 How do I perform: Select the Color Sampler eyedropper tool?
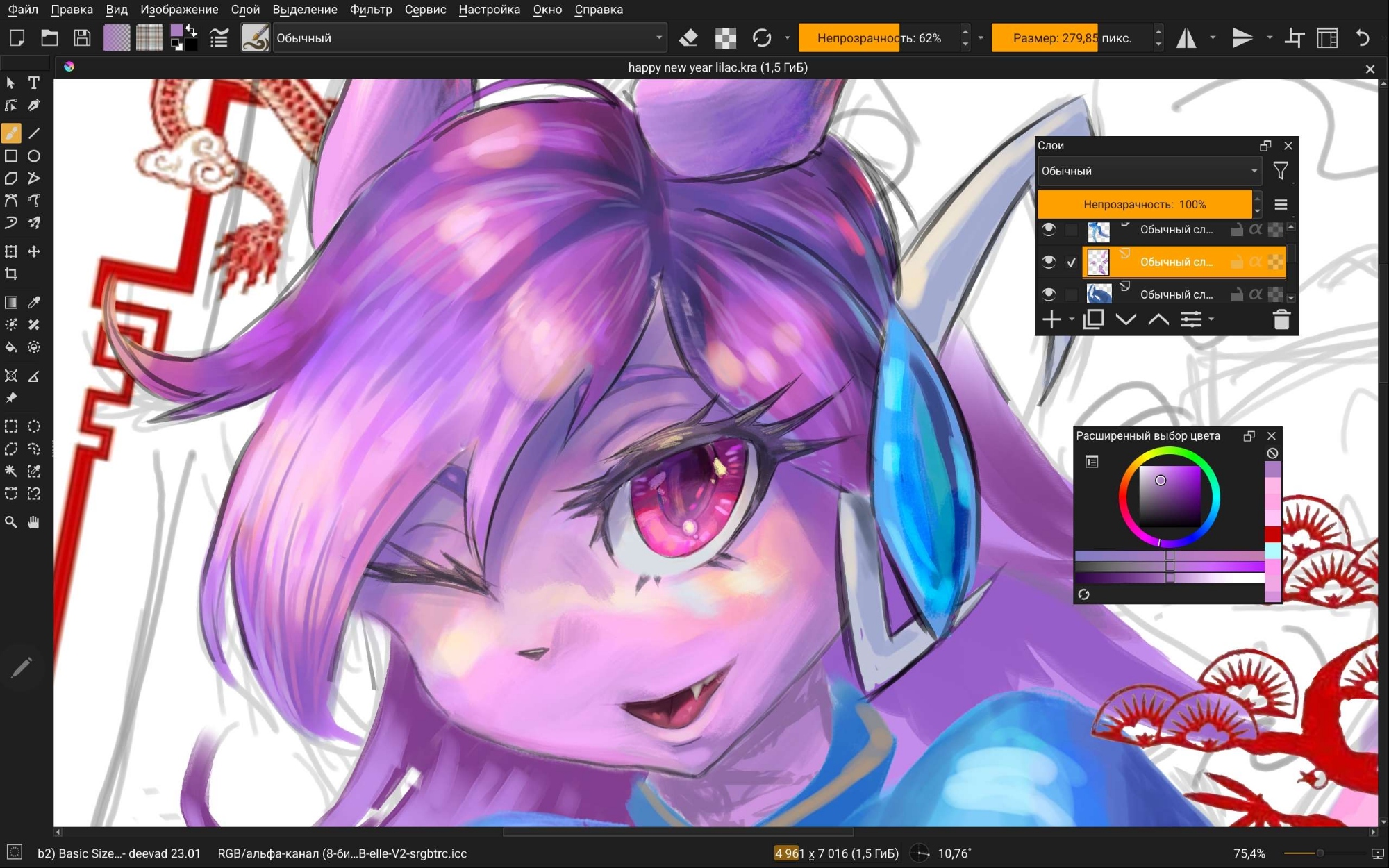[x=33, y=302]
